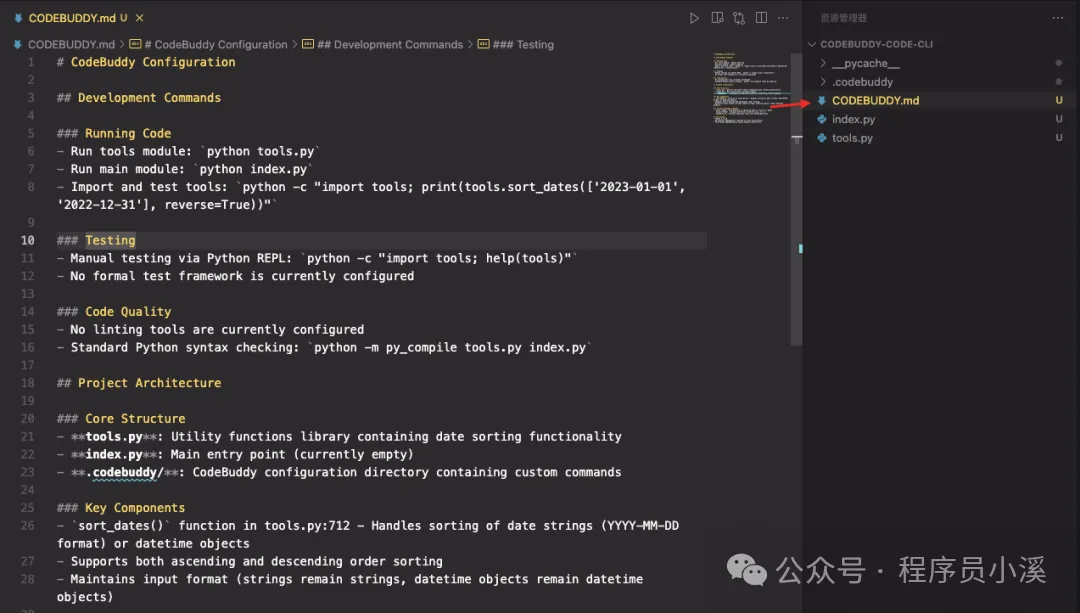Image resolution: width=1080 pixels, height=613 pixels.
Task: Click '**index.py**' bold text on line 22
Action: [x=114, y=455]
